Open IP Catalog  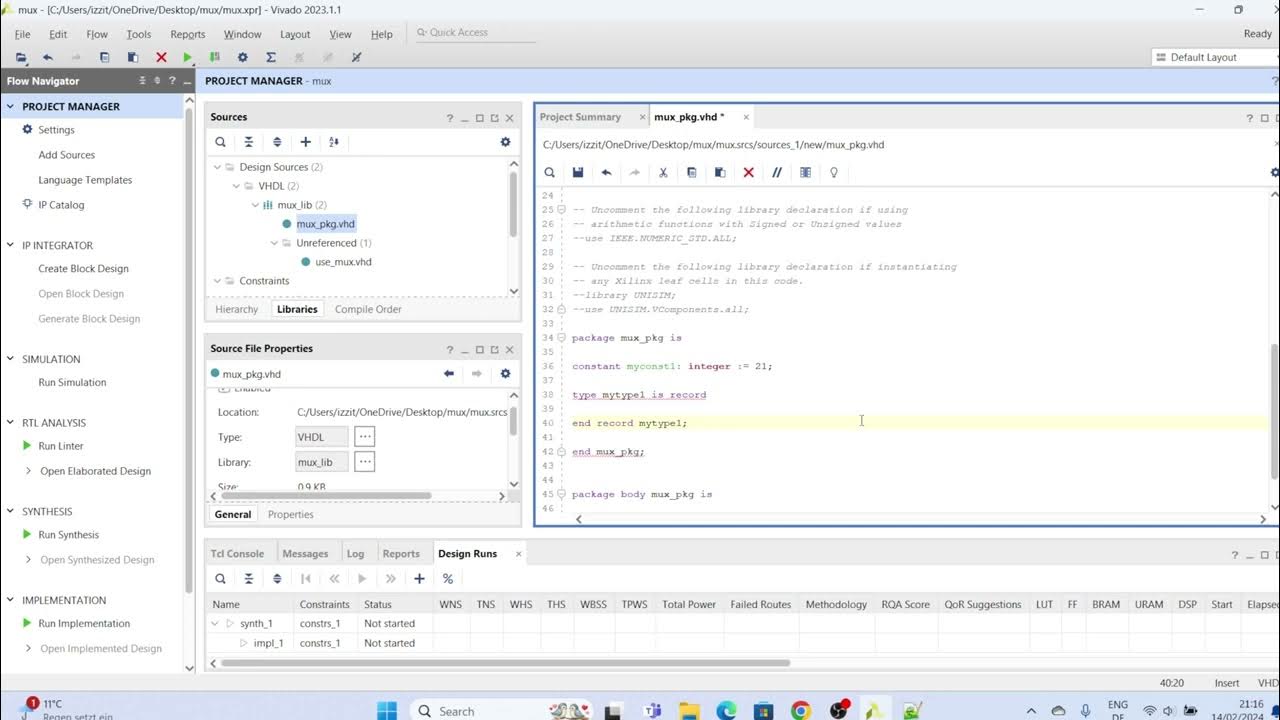click(x=61, y=205)
